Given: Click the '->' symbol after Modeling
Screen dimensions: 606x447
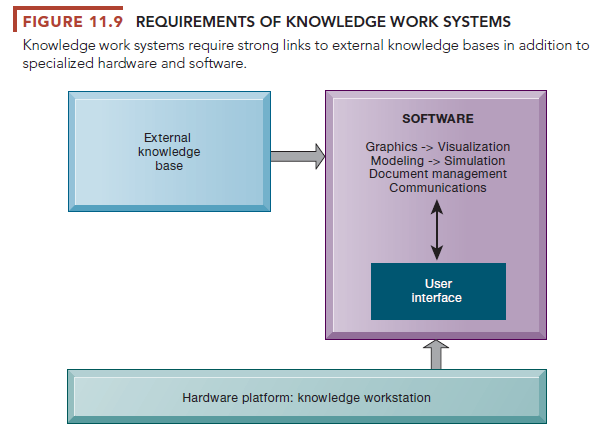Looking at the screenshot, I should point(432,161).
